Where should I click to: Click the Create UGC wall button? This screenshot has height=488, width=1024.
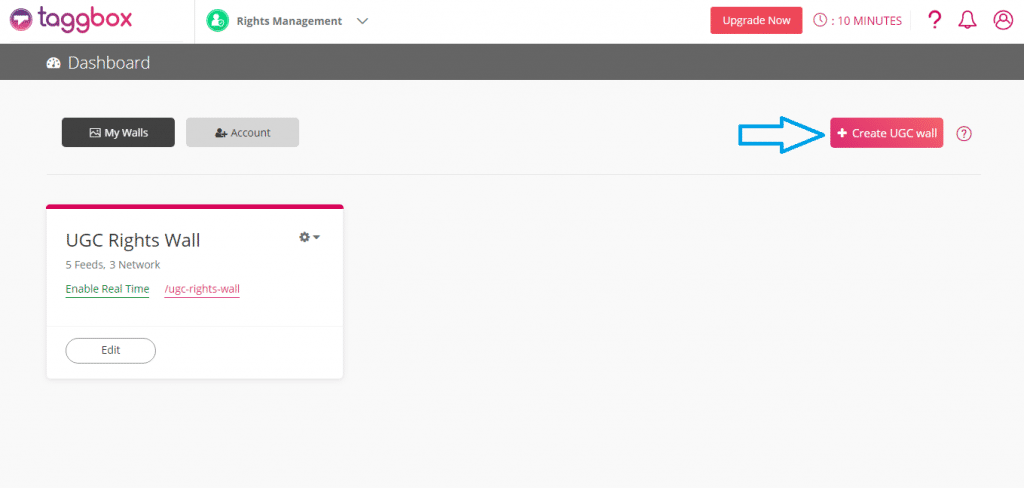tap(886, 133)
